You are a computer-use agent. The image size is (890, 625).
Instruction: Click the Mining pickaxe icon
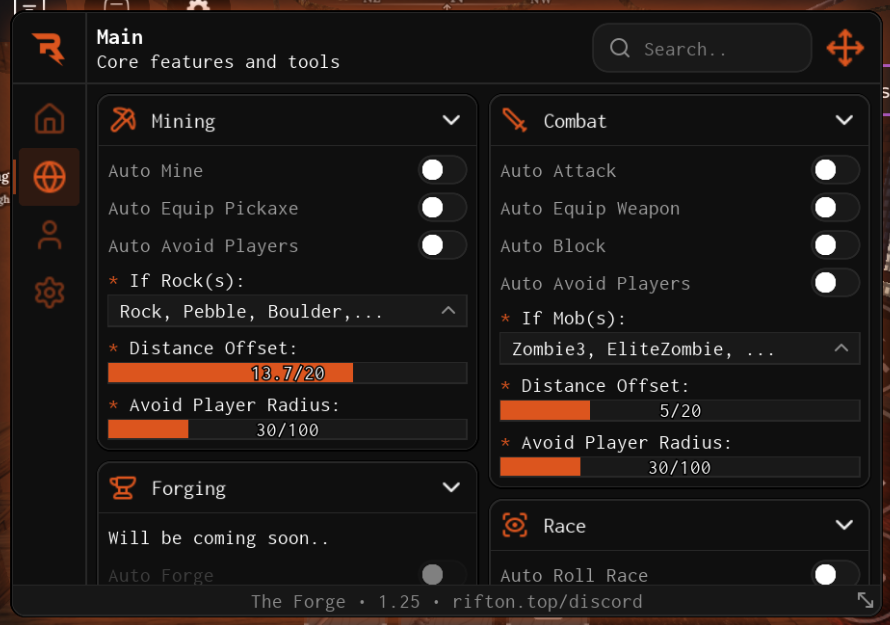(123, 121)
